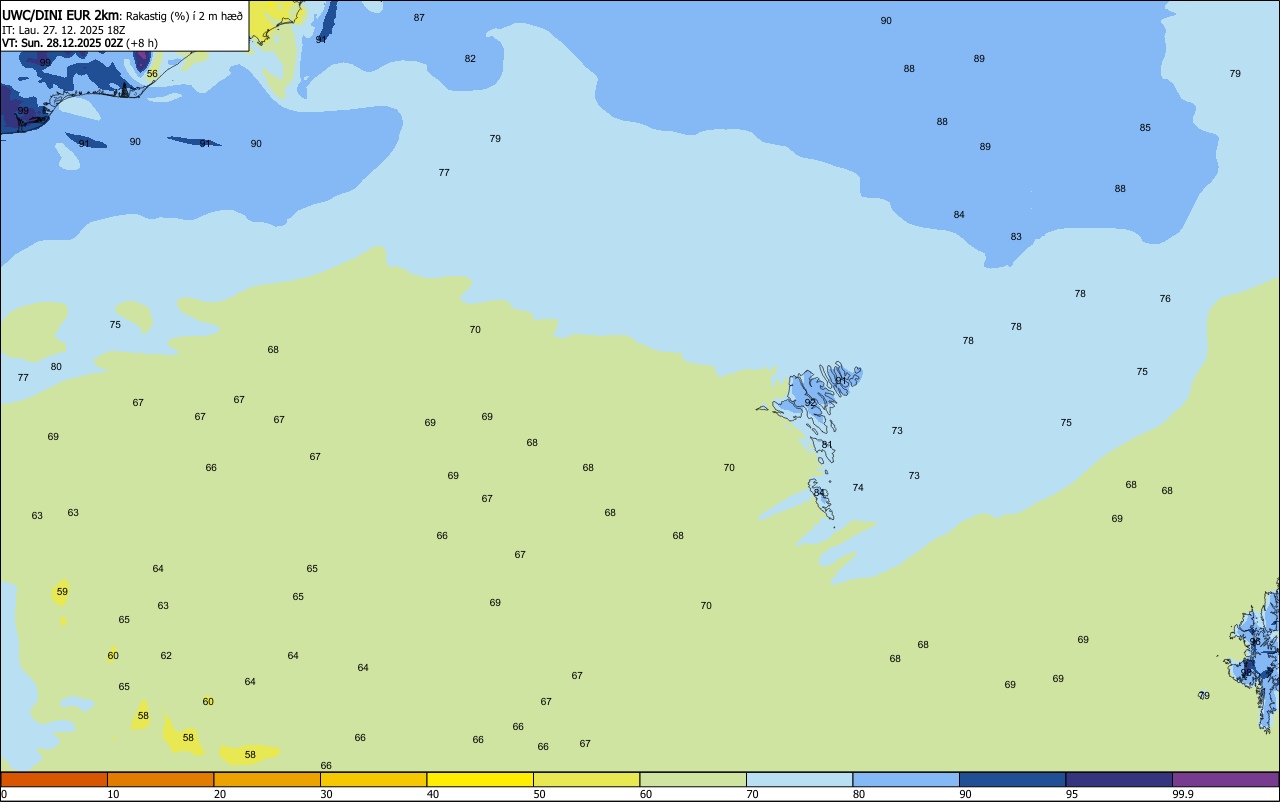Viewport: 1280px width, 802px height.
Task: Choose the pale green 60–70 legend segment
Action: coord(693,779)
